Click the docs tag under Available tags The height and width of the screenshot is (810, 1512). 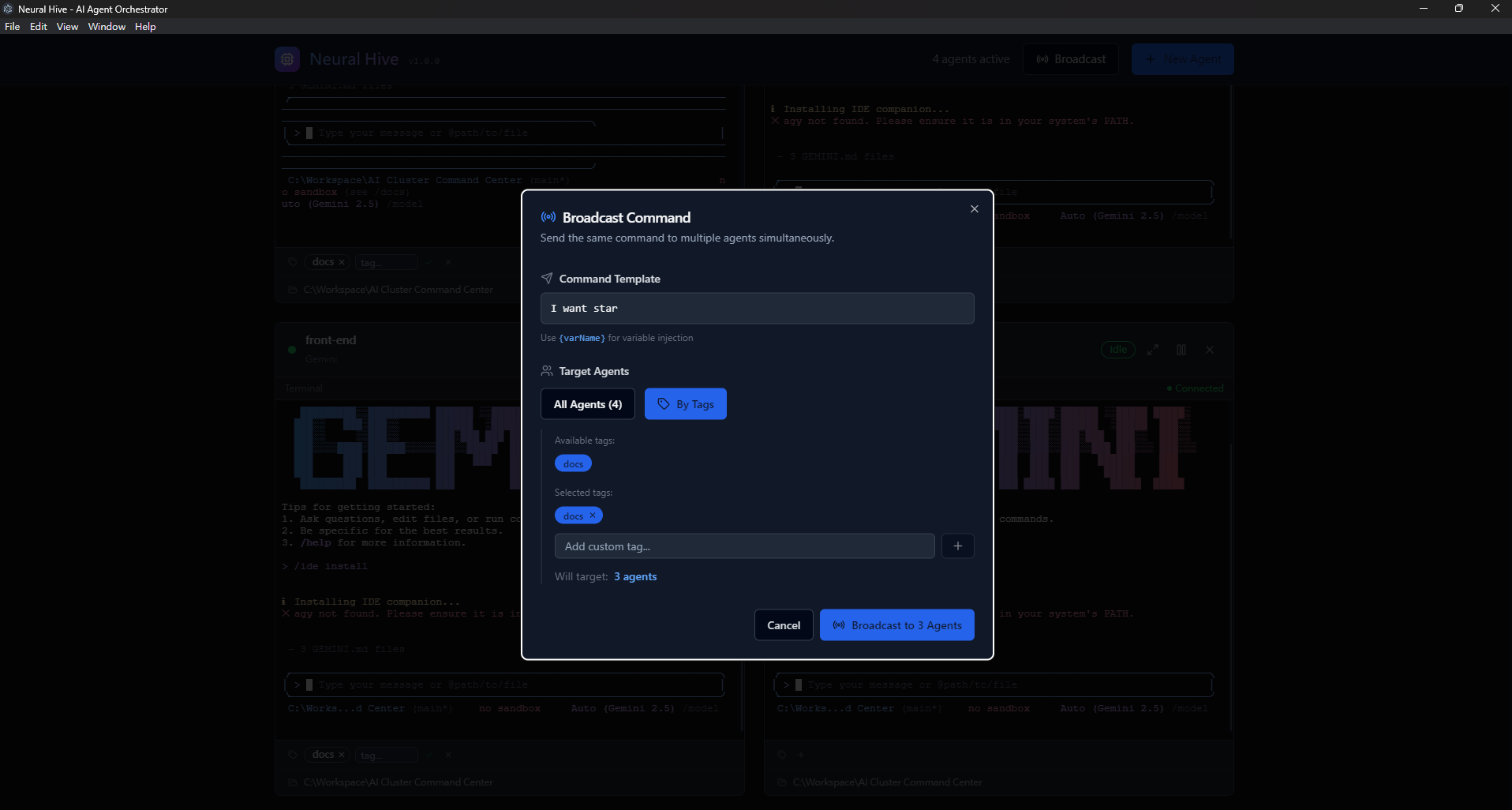pyautogui.click(x=573, y=463)
